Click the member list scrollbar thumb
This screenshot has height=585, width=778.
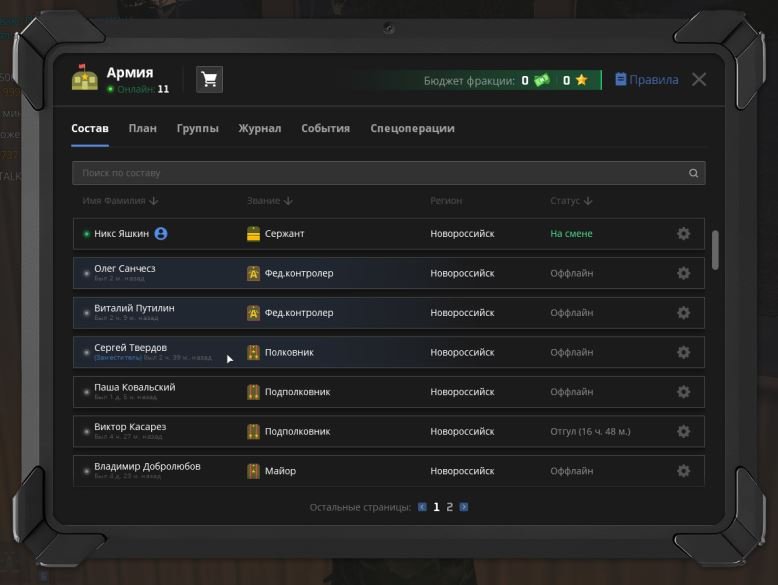click(715, 250)
